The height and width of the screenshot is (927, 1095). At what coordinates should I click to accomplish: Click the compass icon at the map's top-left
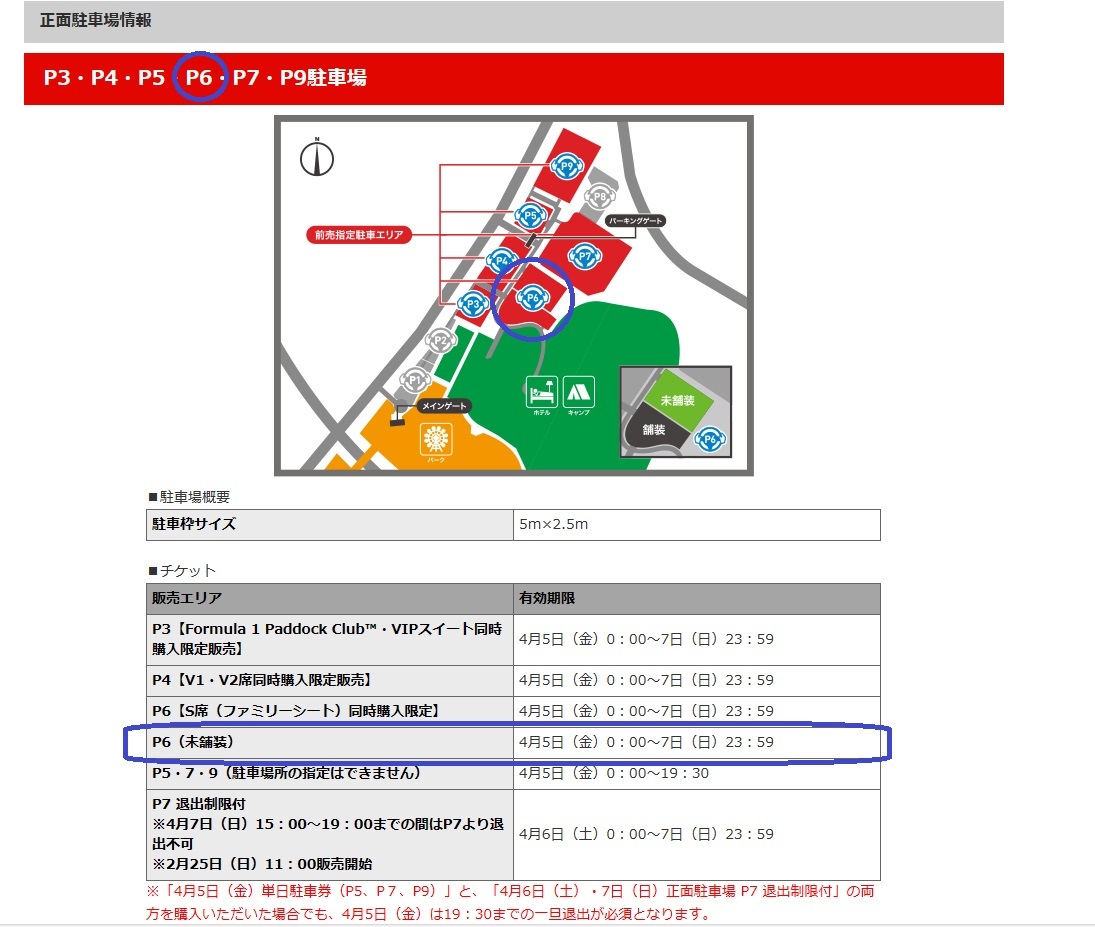tap(316, 157)
